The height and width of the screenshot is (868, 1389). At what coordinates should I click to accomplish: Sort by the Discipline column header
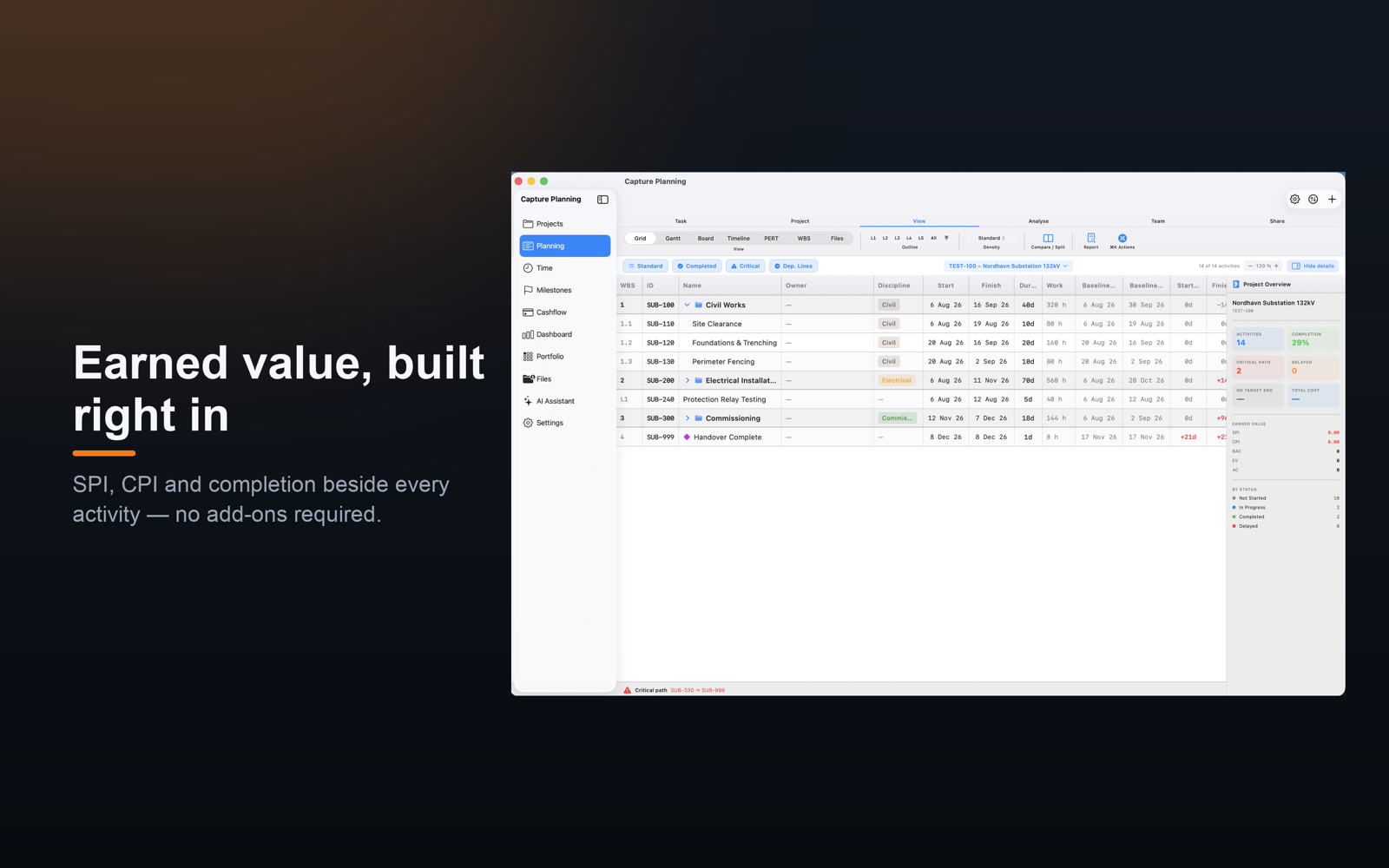(898, 286)
